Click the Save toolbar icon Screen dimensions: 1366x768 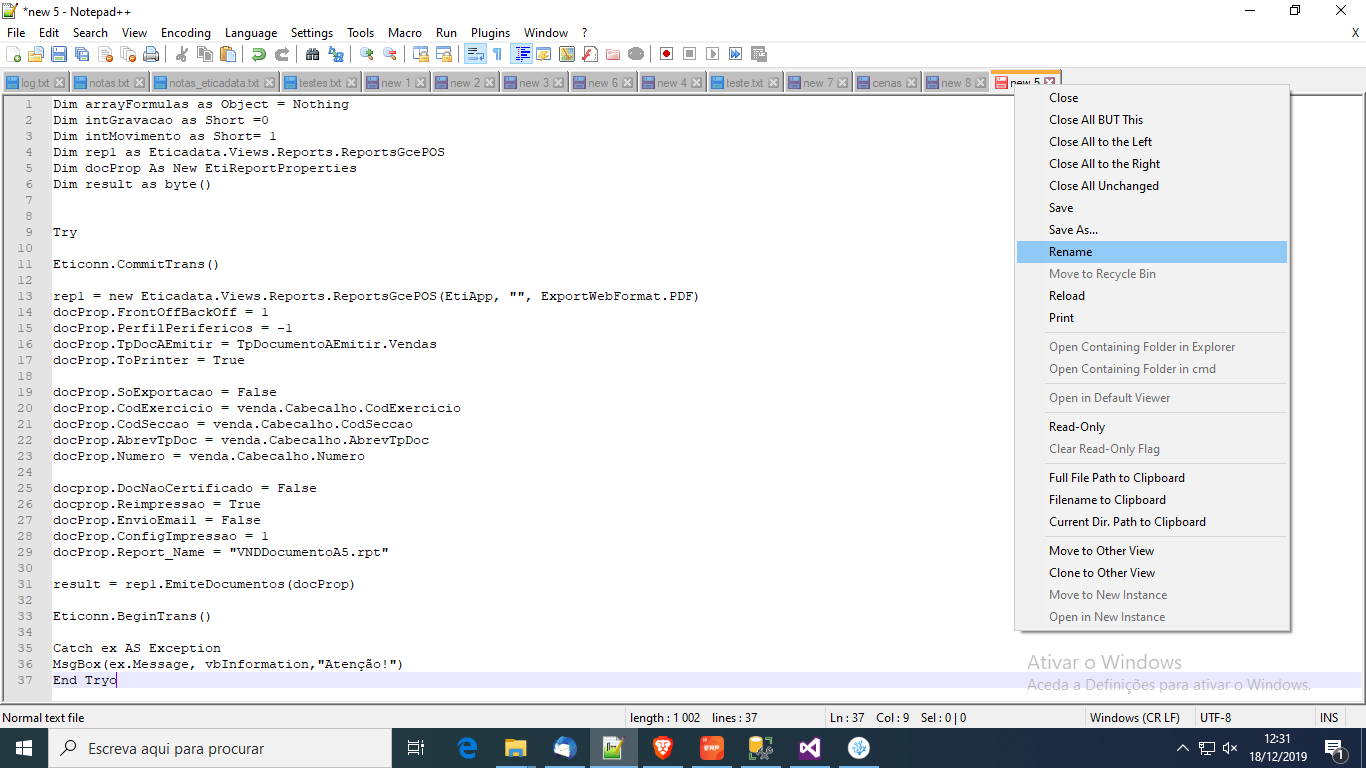(59, 54)
